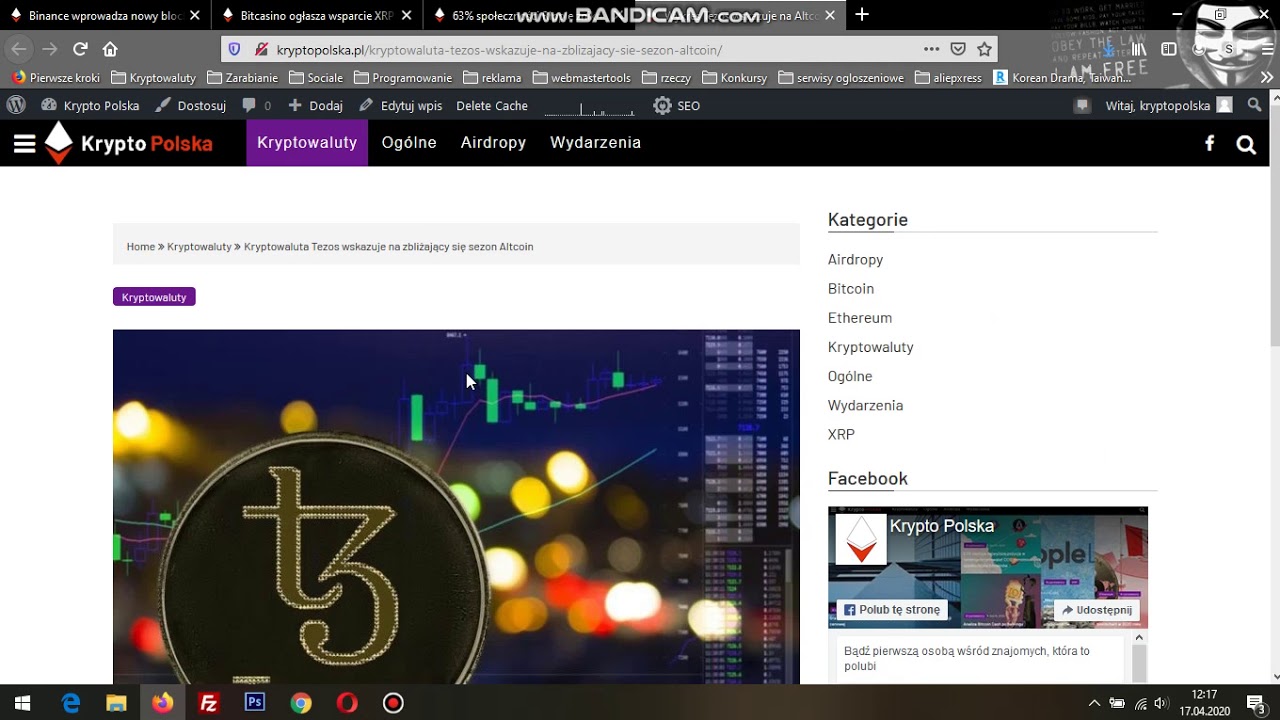Open the Pierwsze kroki bookmark
Viewport: 1280px width, 720px height.
pos(56,77)
